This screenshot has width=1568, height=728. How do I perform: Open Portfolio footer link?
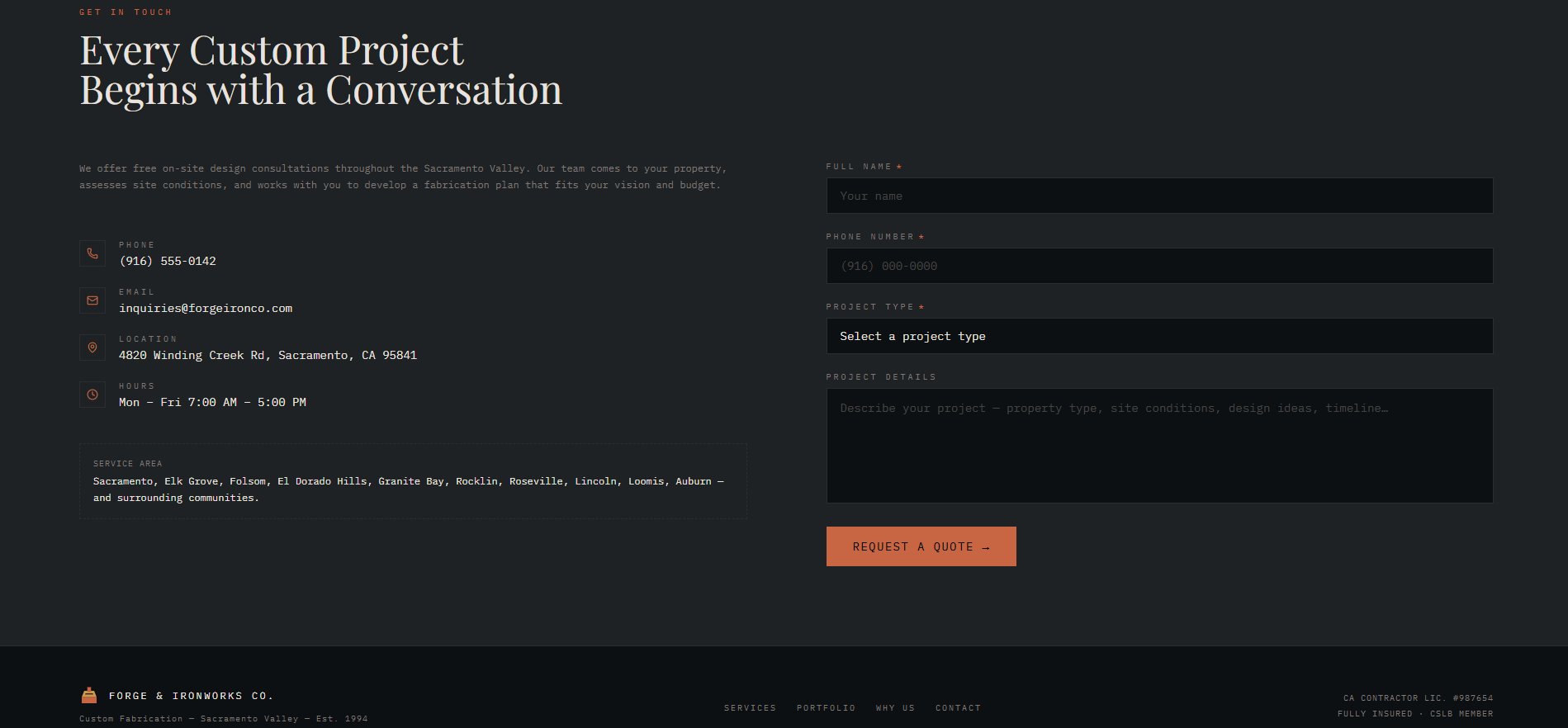(x=826, y=708)
